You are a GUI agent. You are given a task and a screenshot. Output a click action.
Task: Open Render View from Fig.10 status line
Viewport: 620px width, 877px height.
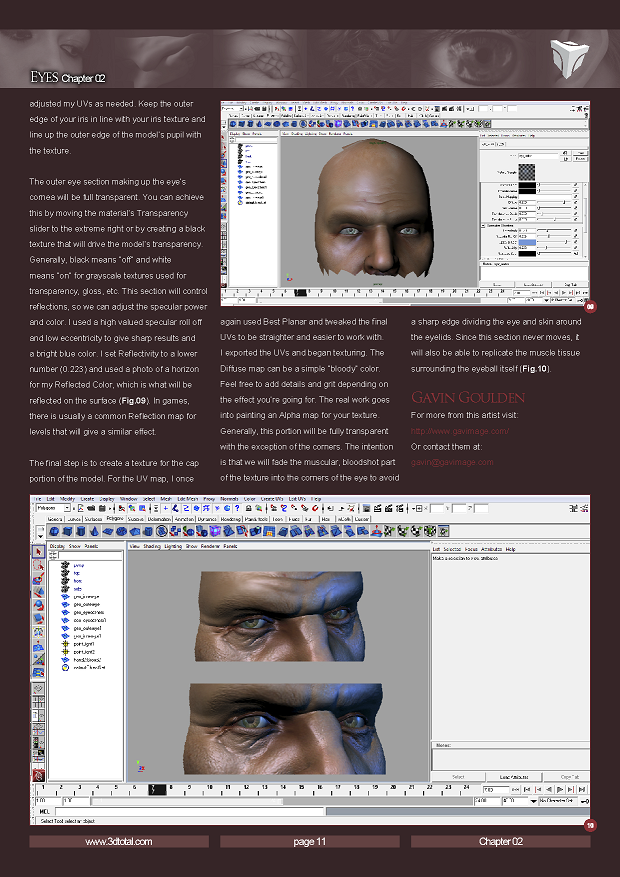point(367,508)
